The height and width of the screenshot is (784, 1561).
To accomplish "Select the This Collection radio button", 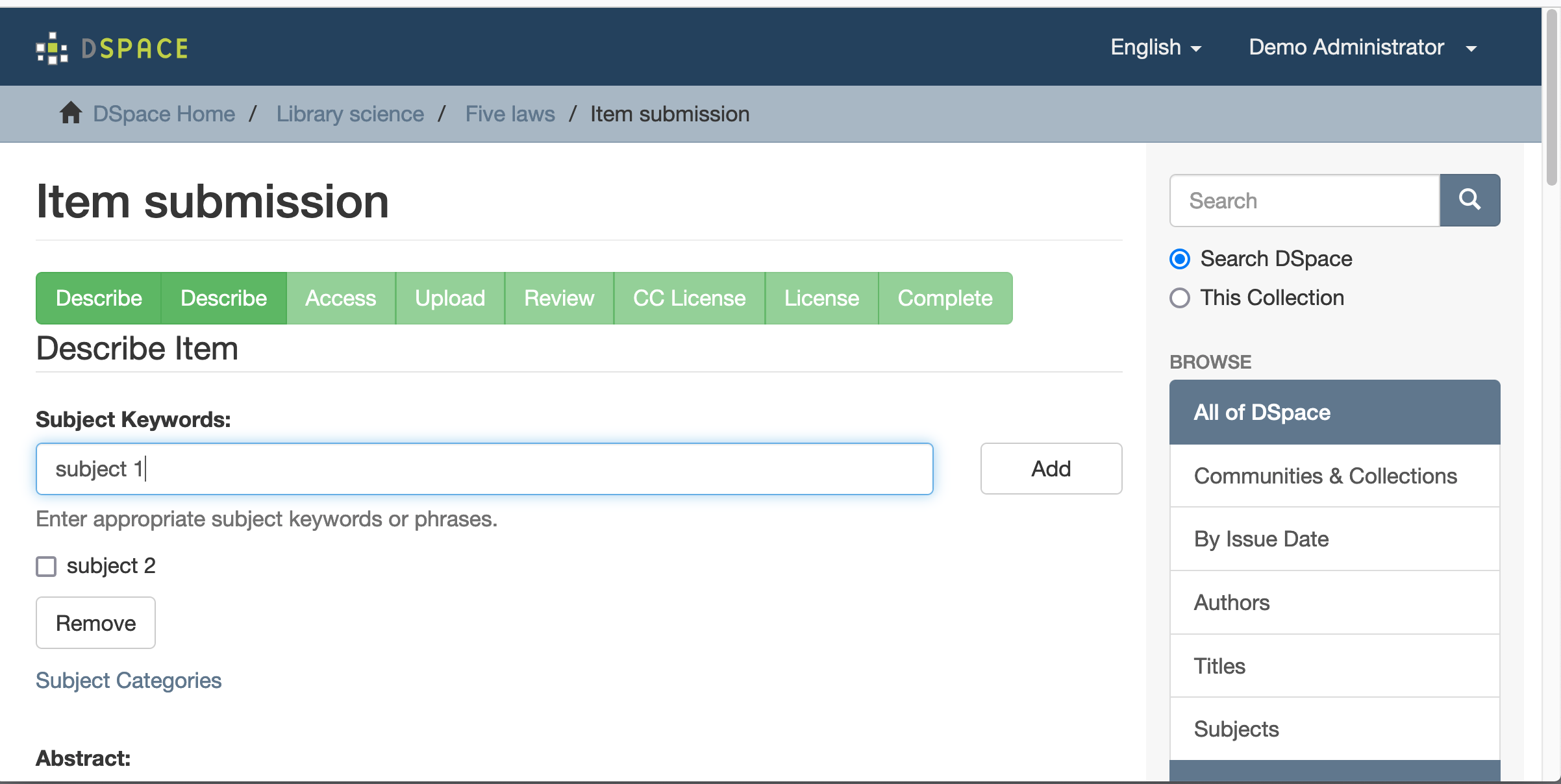I will point(1179,298).
